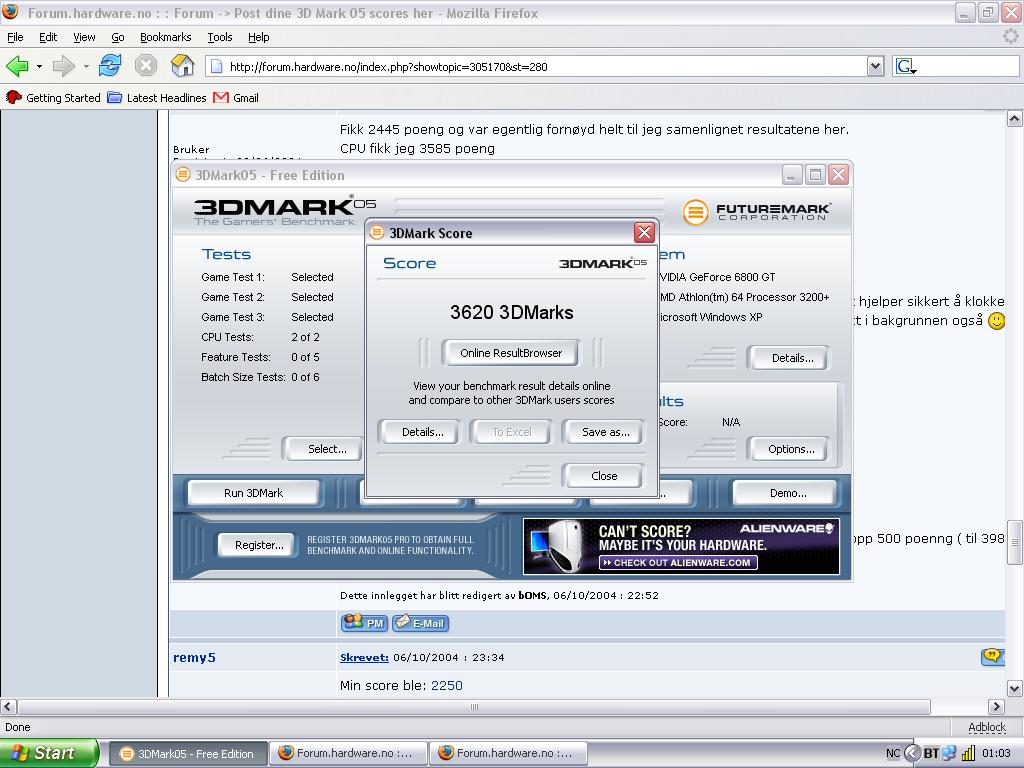Open the View menu
Viewport: 1024px width, 768px height.
point(84,37)
